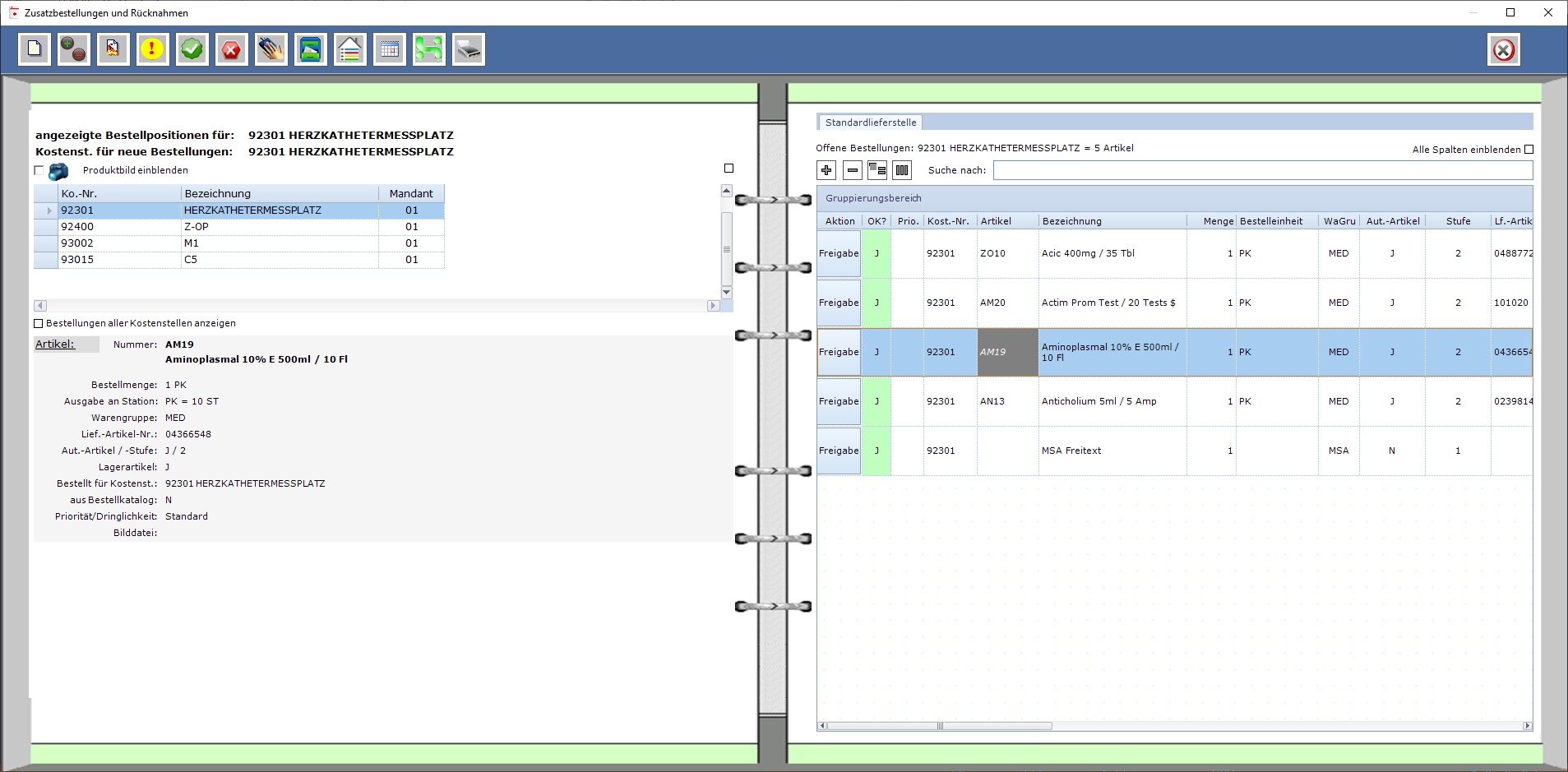Click Freigabe button for Aminoplasmal 10% row
This screenshot has width=1568, height=772.
click(839, 352)
